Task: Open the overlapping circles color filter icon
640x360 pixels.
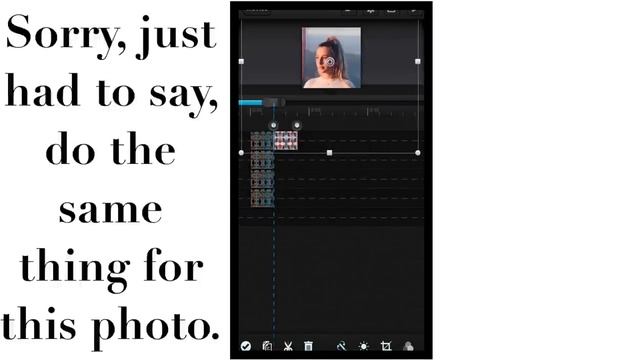Action: (x=408, y=347)
